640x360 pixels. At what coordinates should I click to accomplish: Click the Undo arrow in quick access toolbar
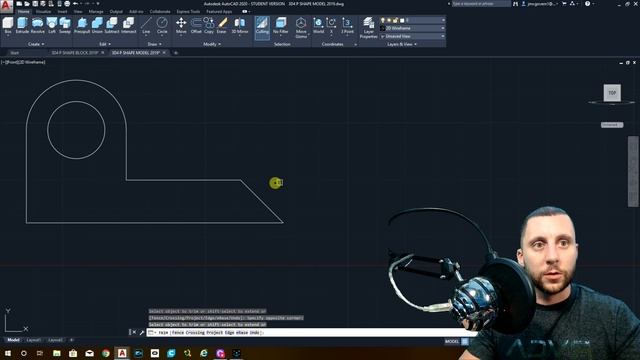tap(75, 4)
